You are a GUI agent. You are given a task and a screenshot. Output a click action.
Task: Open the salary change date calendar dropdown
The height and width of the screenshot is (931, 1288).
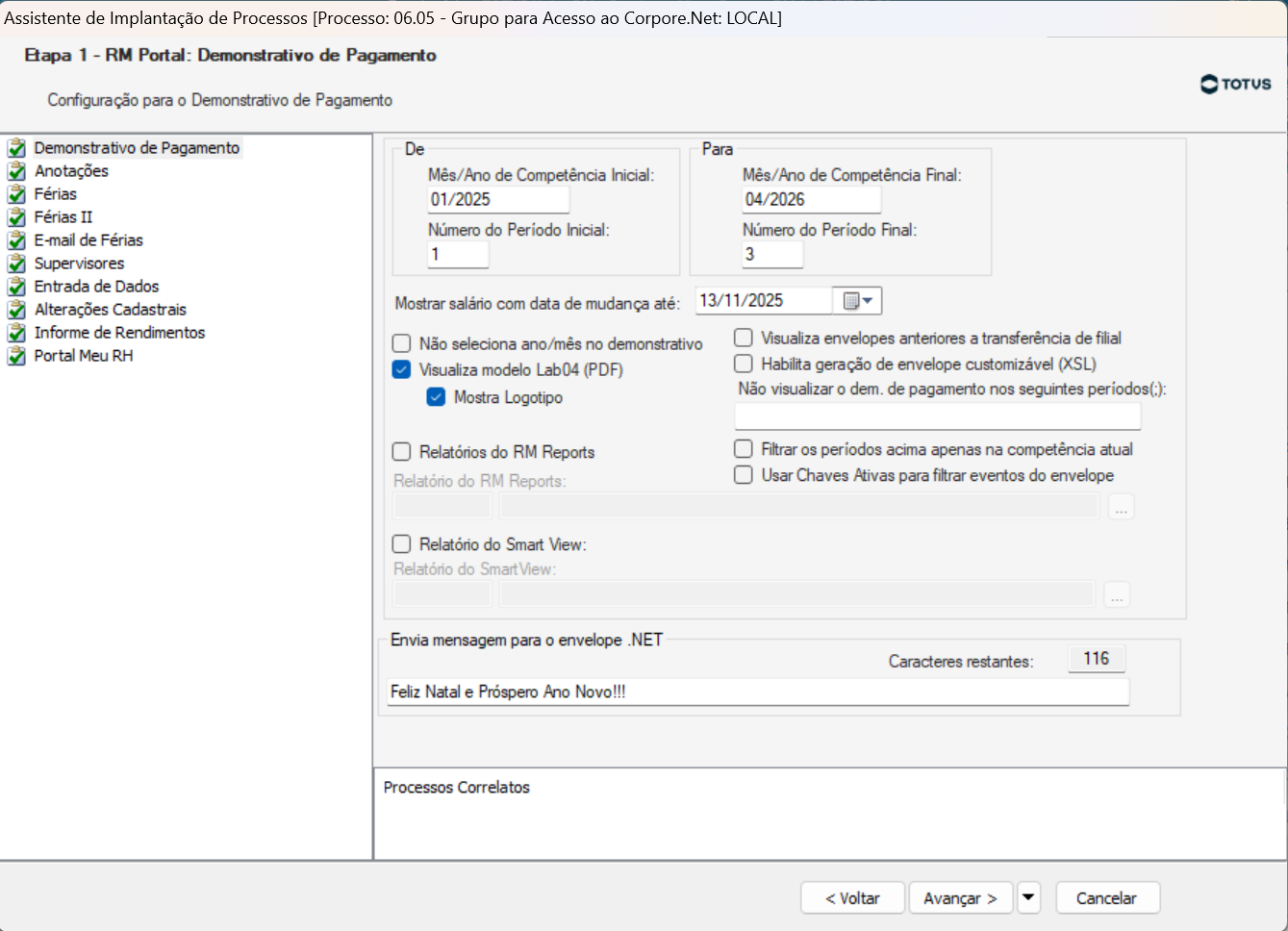tap(857, 301)
